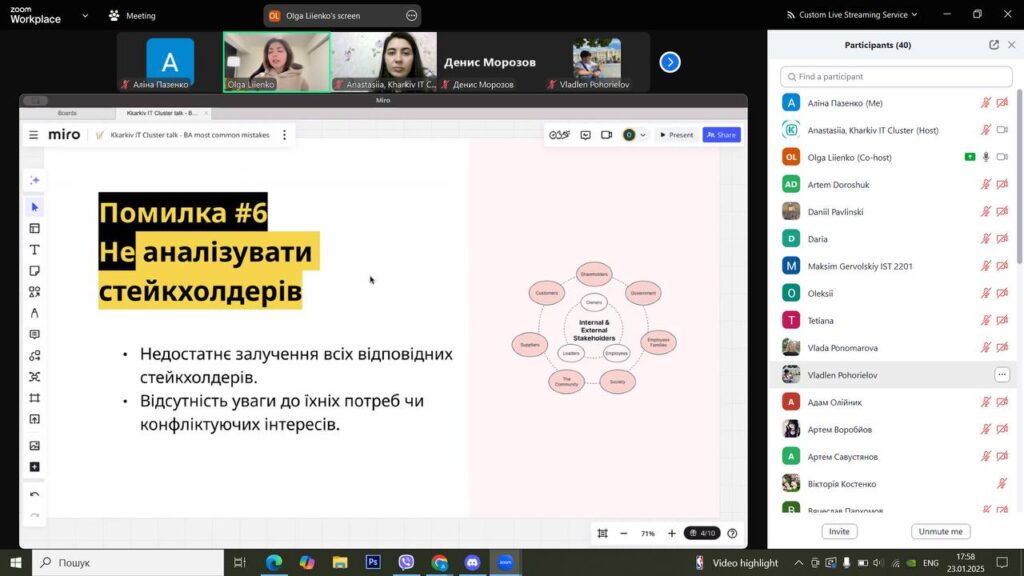Select the Miro AI sparkle tool
The image size is (1024, 576).
(x=35, y=180)
